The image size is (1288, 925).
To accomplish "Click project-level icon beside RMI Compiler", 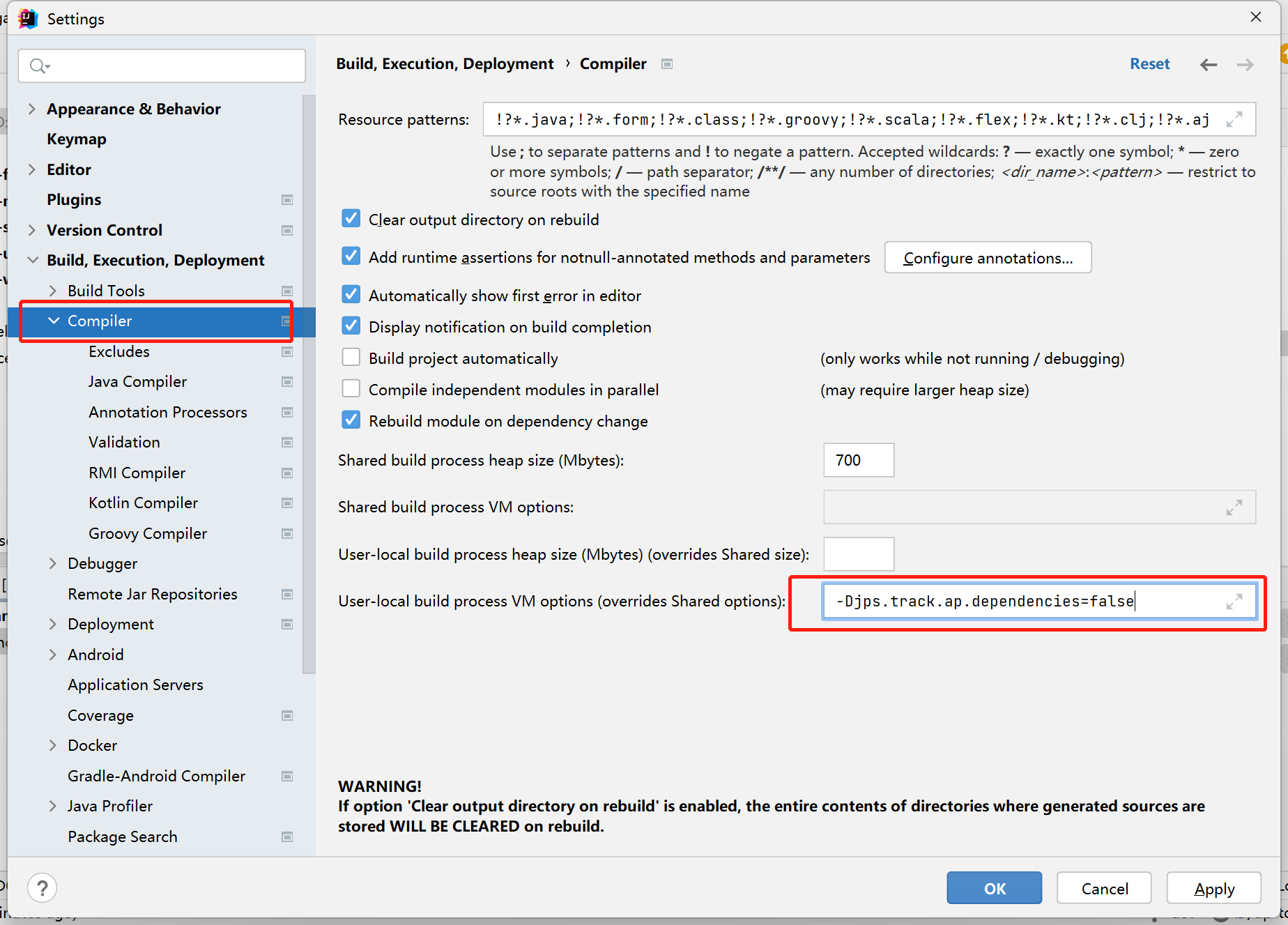I will pos(287,473).
